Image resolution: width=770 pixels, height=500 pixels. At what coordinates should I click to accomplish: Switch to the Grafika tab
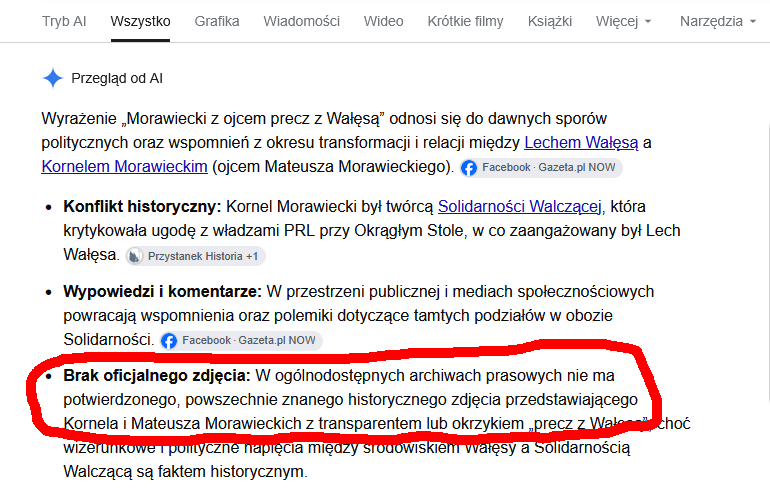click(217, 21)
